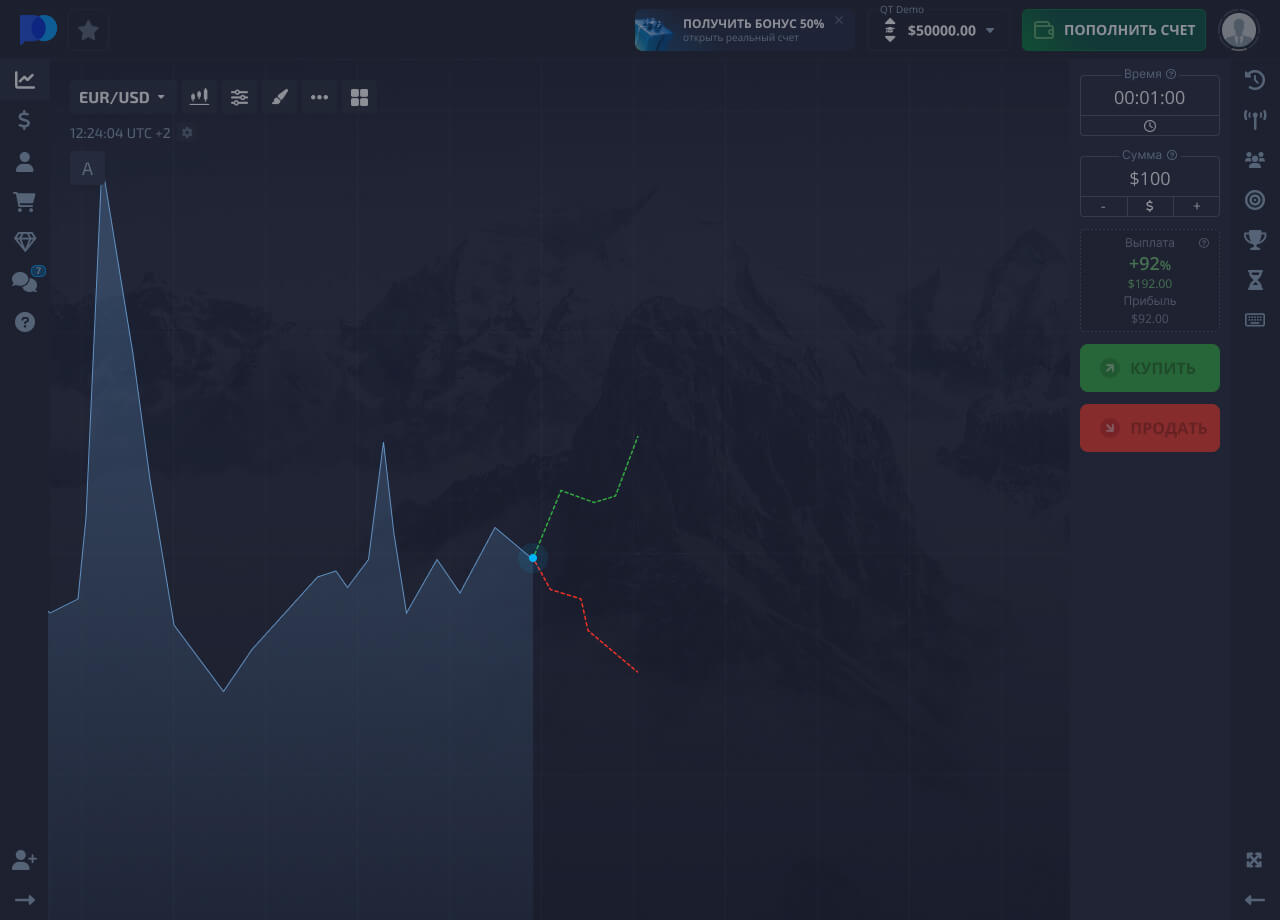Increase trade amount with plus button
This screenshot has width=1280, height=920.
1196,206
